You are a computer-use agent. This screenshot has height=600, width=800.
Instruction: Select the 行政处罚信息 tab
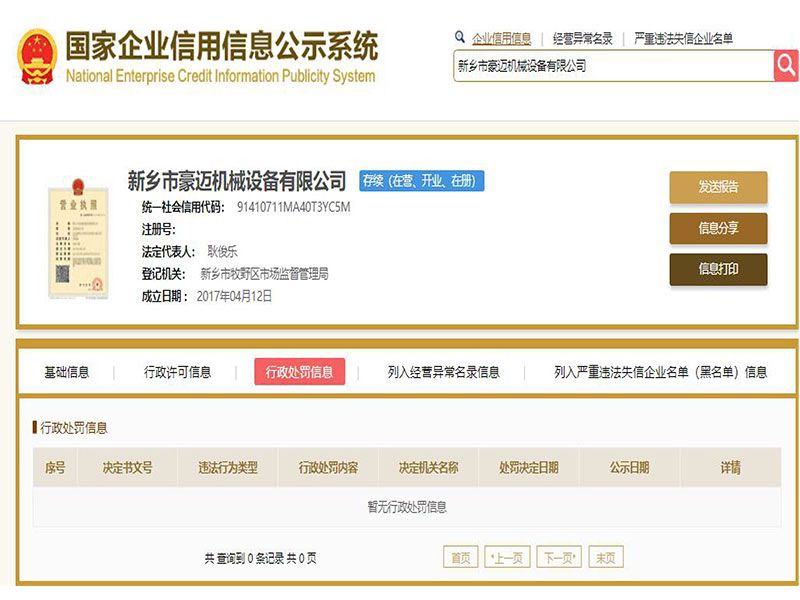point(299,371)
